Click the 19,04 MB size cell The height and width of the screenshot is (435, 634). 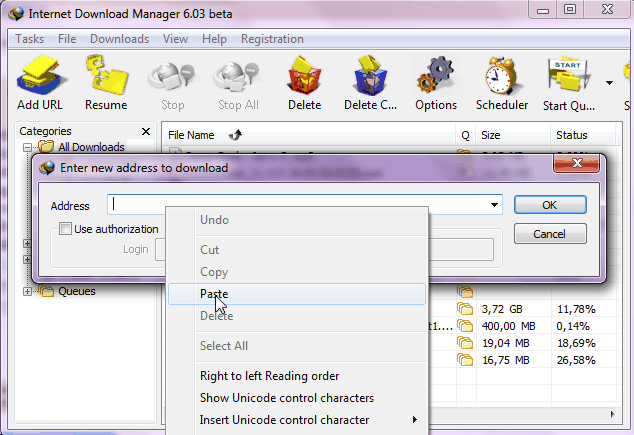point(505,343)
